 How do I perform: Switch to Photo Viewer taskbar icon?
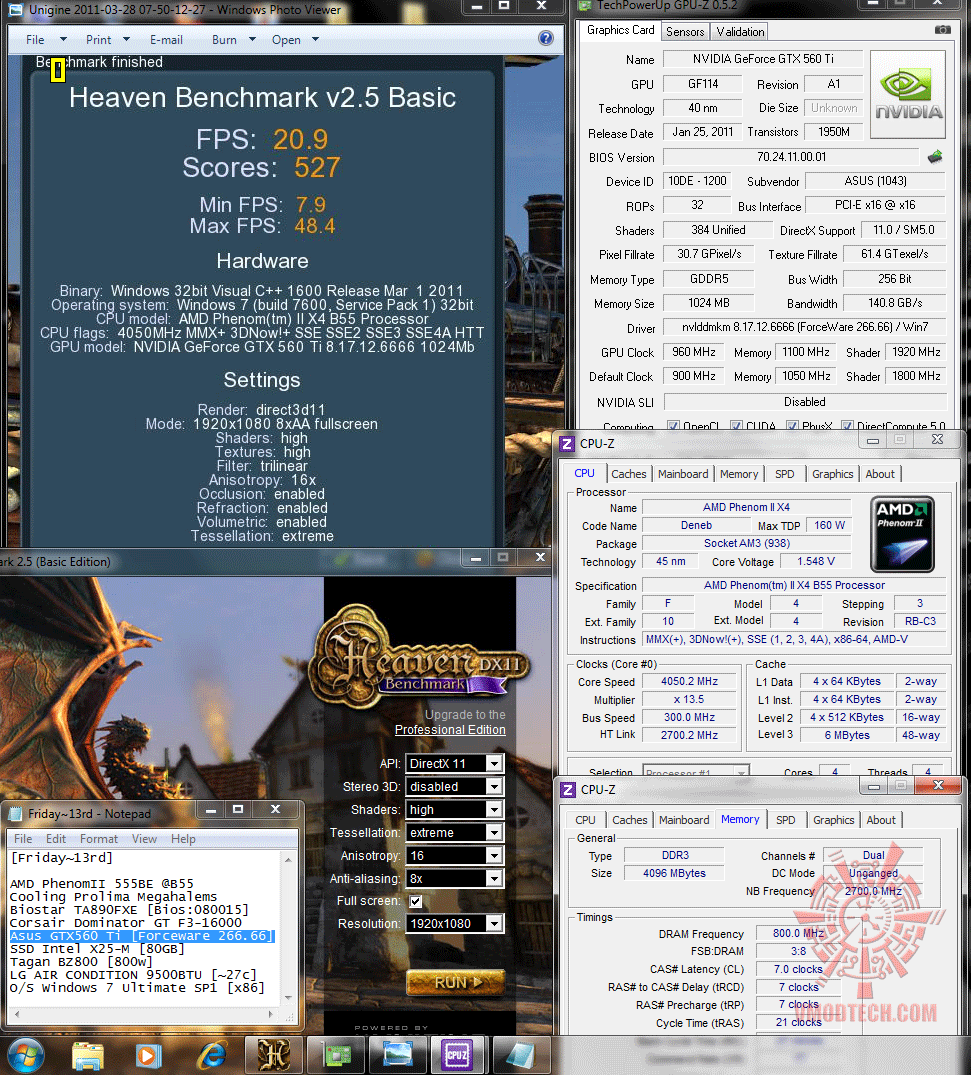[398, 1054]
